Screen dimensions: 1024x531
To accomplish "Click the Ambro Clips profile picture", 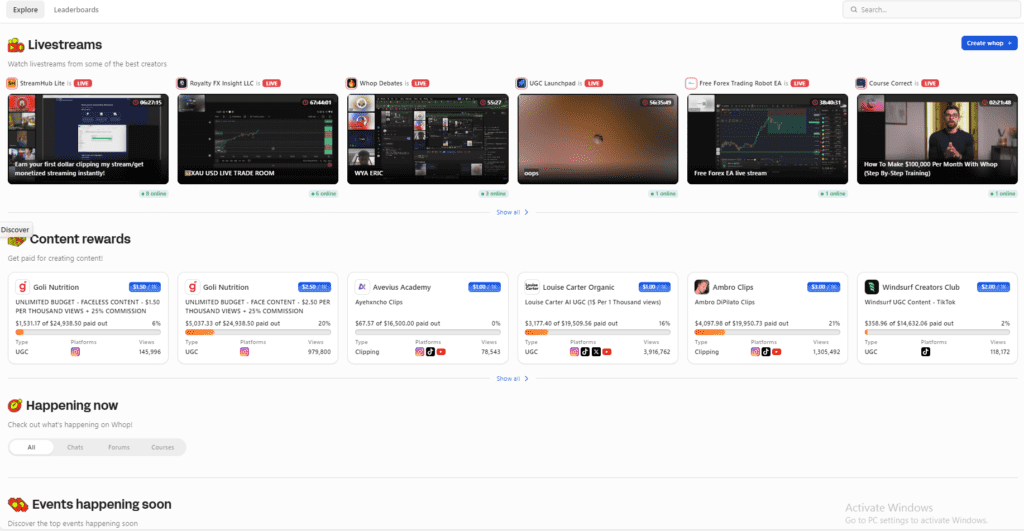I will 702,287.
